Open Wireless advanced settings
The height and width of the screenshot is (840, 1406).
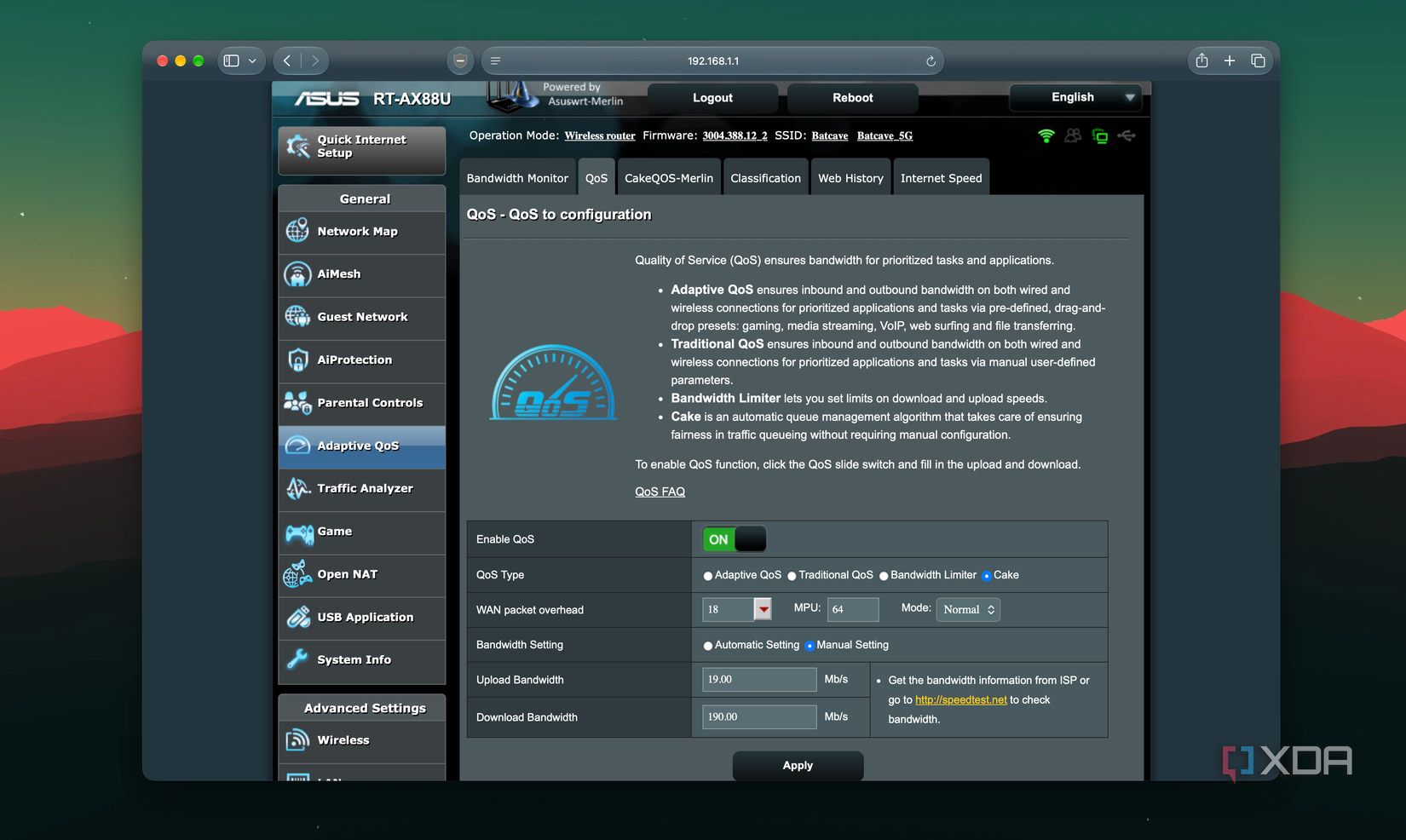point(361,740)
